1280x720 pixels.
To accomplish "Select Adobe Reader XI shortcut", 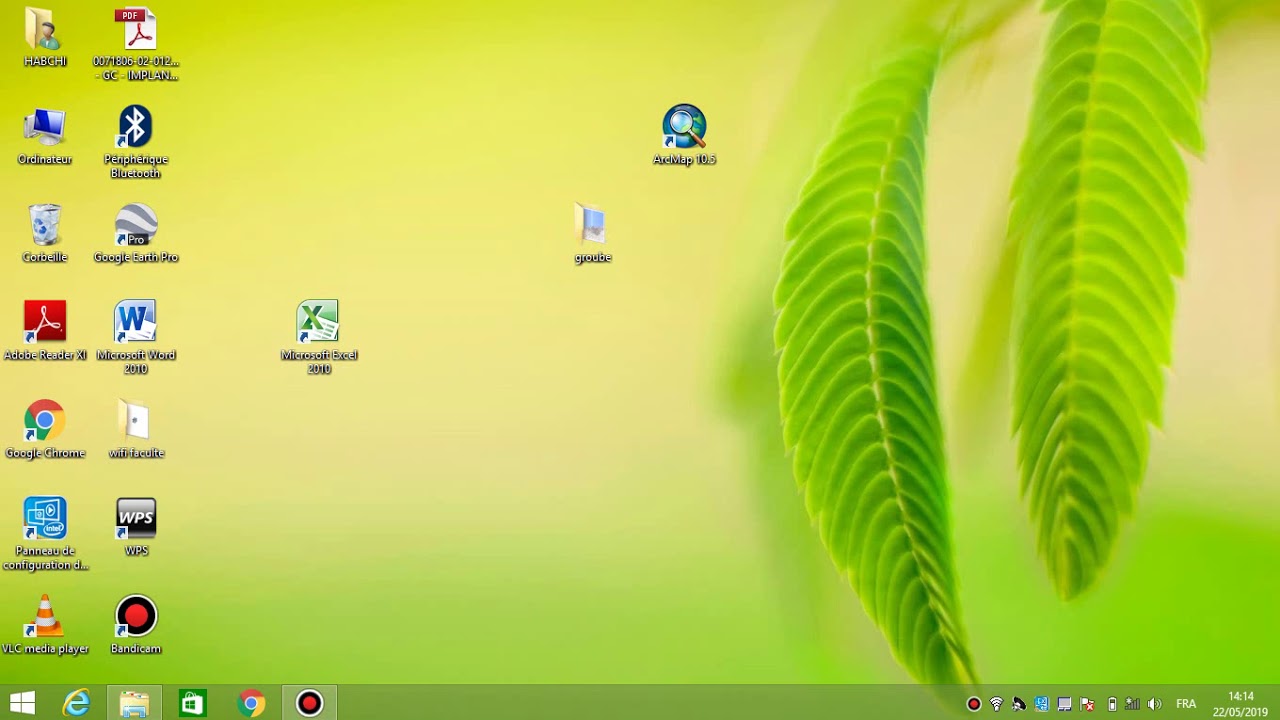I will [45, 332].
